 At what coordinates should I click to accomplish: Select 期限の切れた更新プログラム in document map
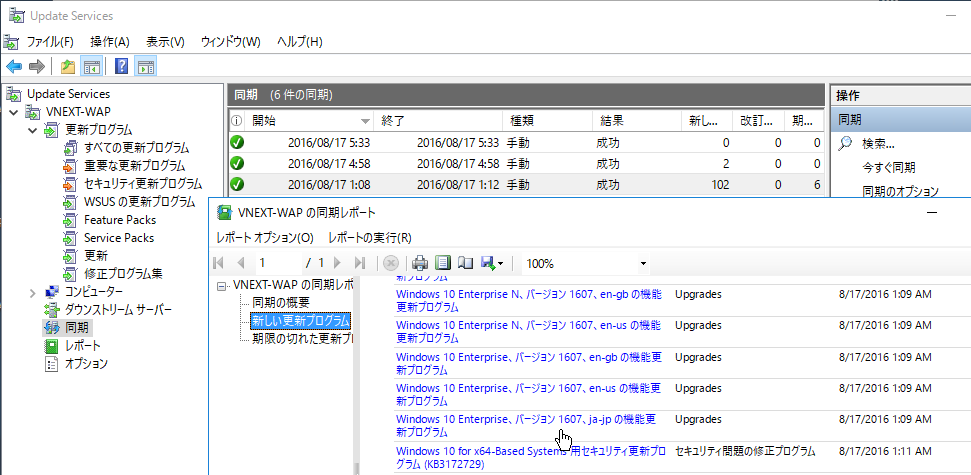[x=302, y=339]
